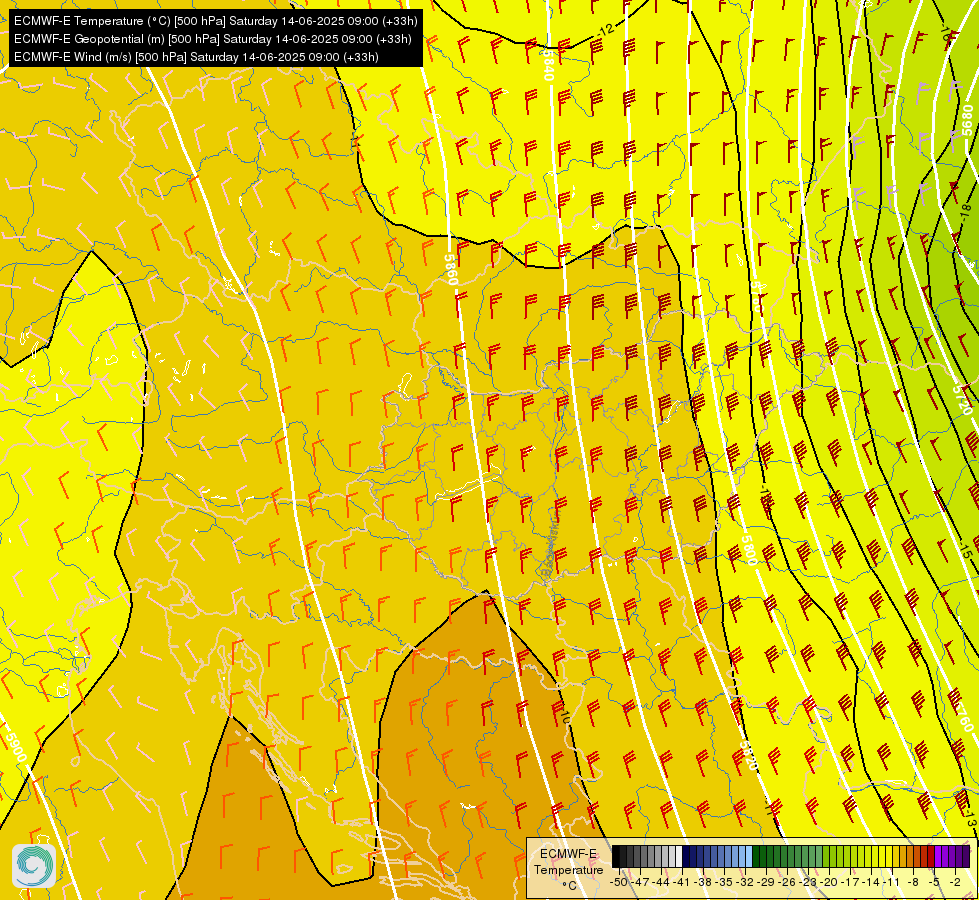Click the 5840 geopotential contour label
This screenshot has width=979, height=900.
(548, 64)
